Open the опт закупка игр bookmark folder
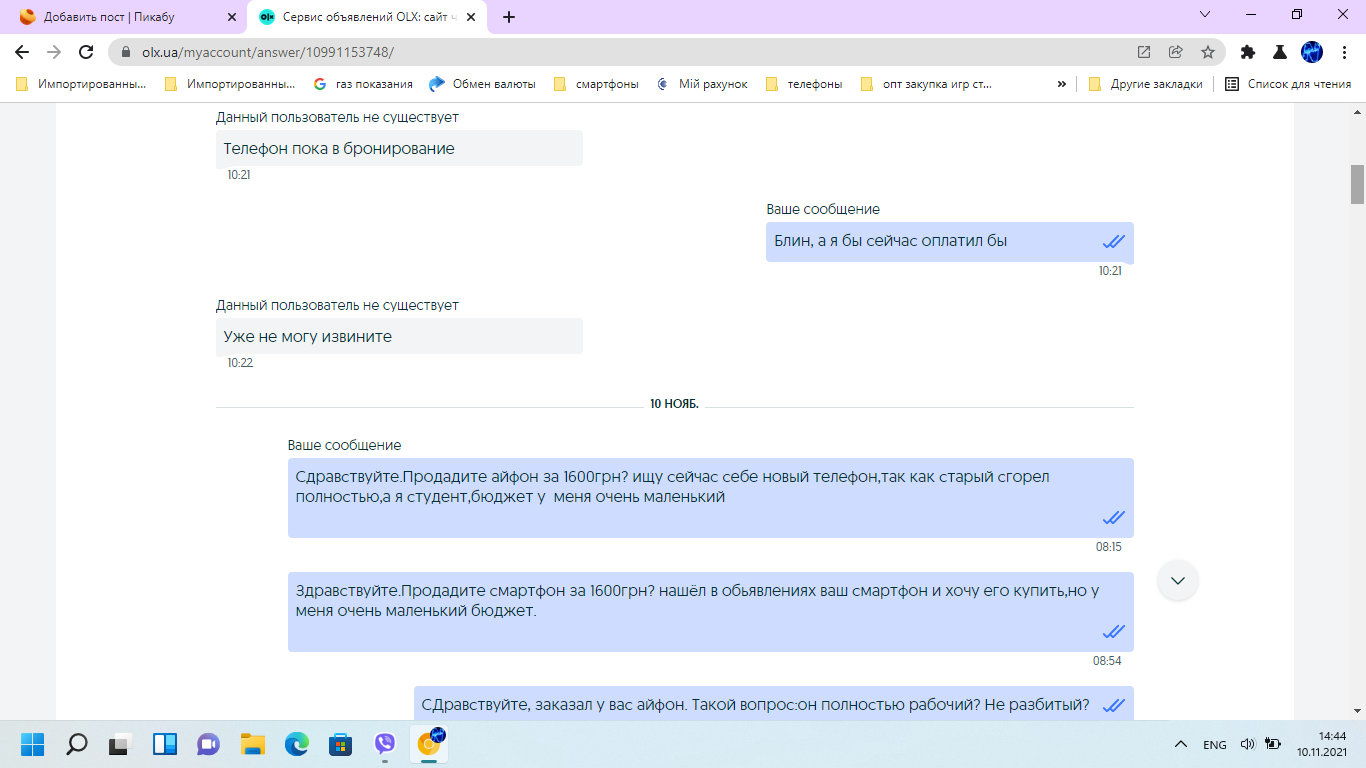 (x=926, y=84)
